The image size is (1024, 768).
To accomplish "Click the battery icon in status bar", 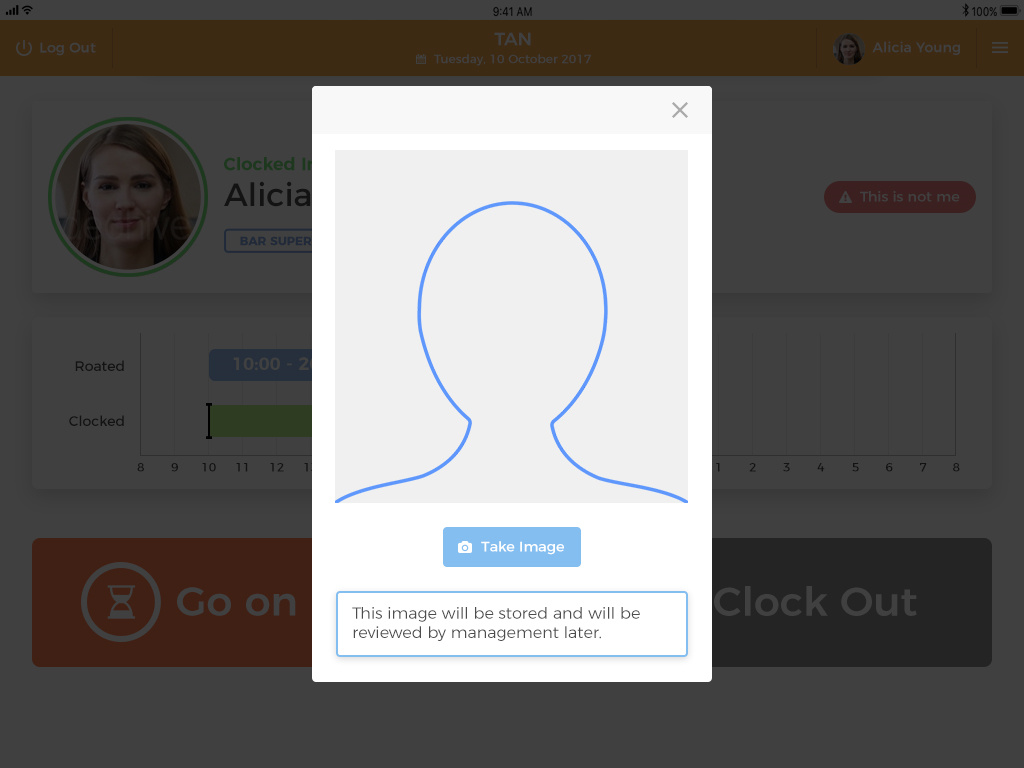I will [1008, 11].
